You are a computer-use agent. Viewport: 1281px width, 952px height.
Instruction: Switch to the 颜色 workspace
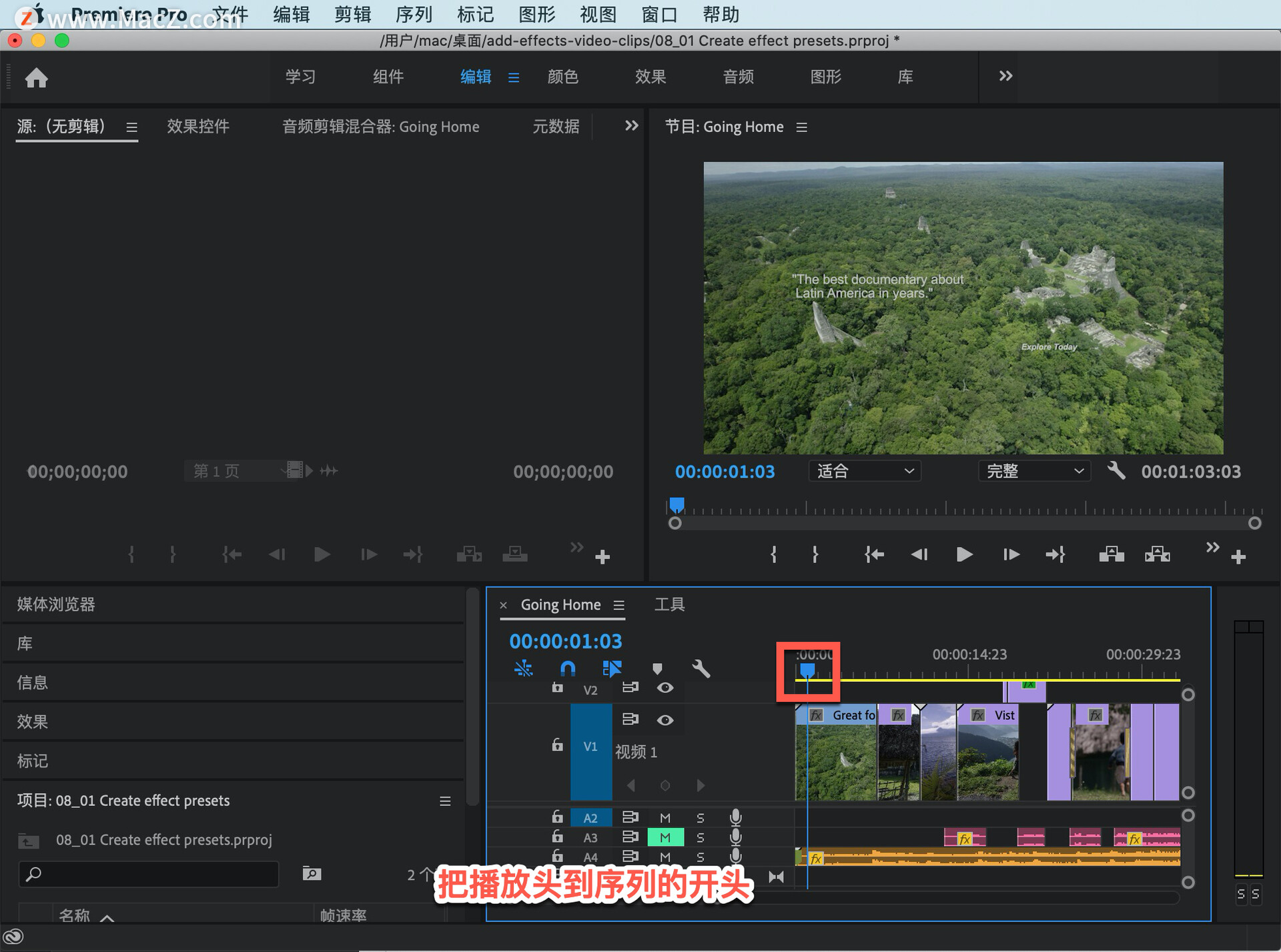pos(562,77)
